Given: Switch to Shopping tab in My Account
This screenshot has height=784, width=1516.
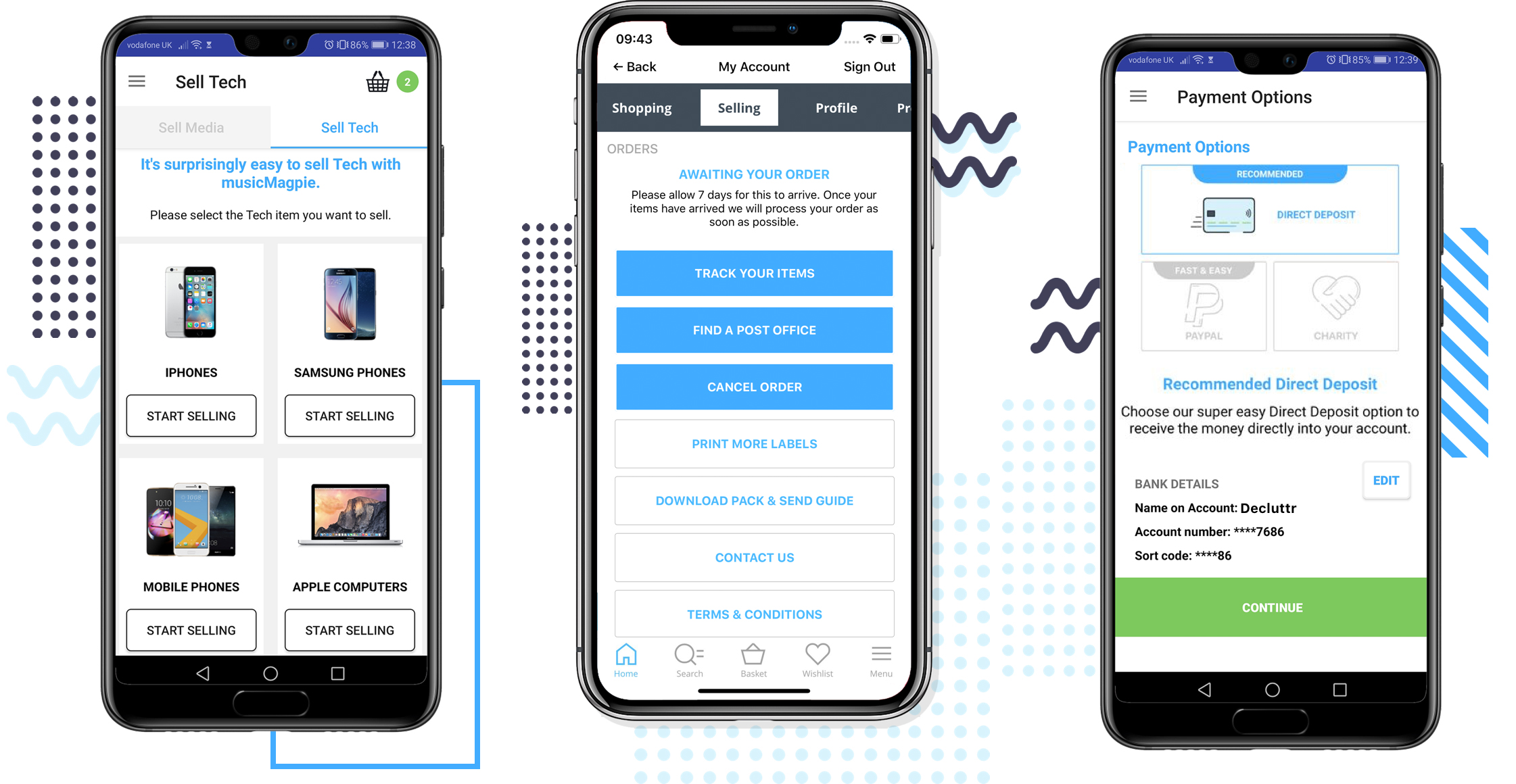Looking at the screenshot, I should 640,107.
